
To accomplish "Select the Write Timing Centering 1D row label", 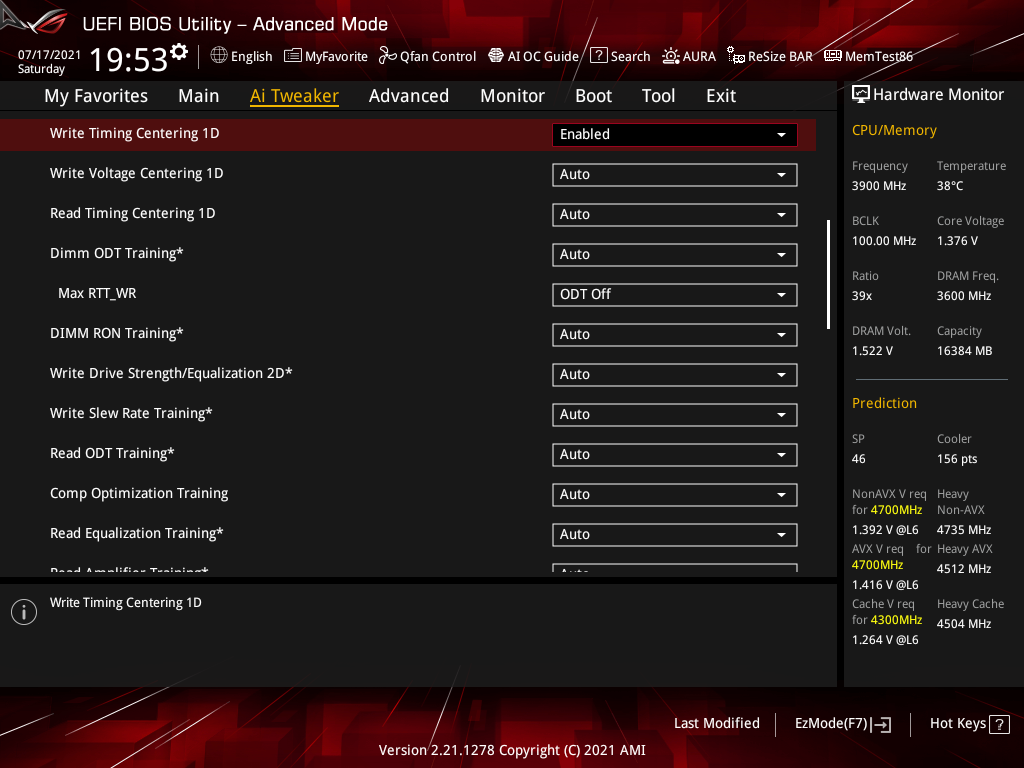I will [135, 133].
